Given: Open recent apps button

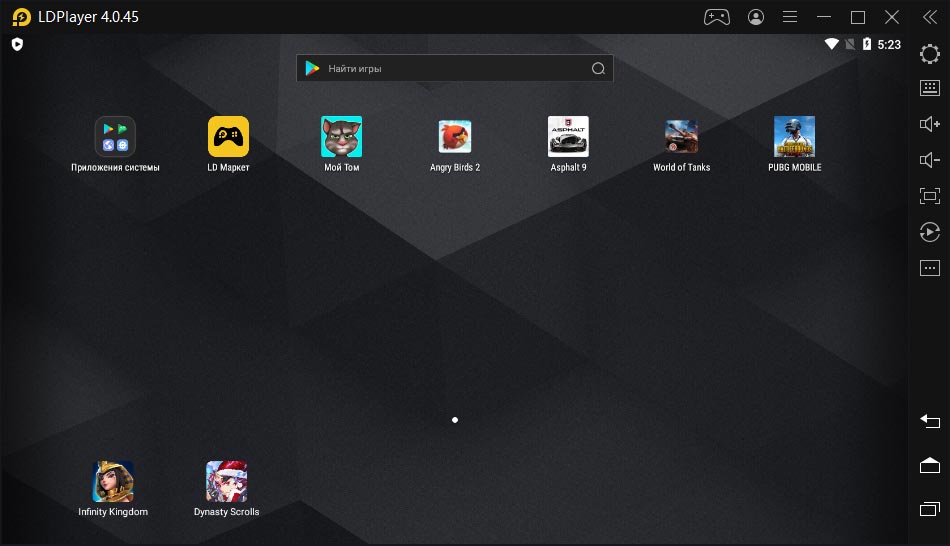Looking at the screenshot, I should click(930, 509).
